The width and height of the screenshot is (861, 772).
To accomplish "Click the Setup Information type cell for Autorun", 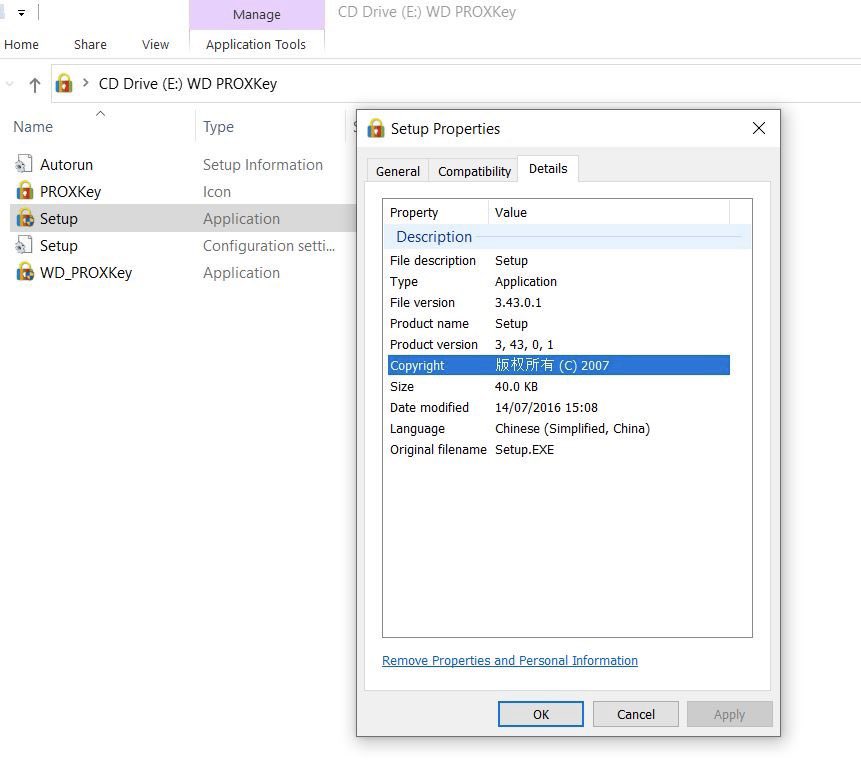I will coord(262,165).
